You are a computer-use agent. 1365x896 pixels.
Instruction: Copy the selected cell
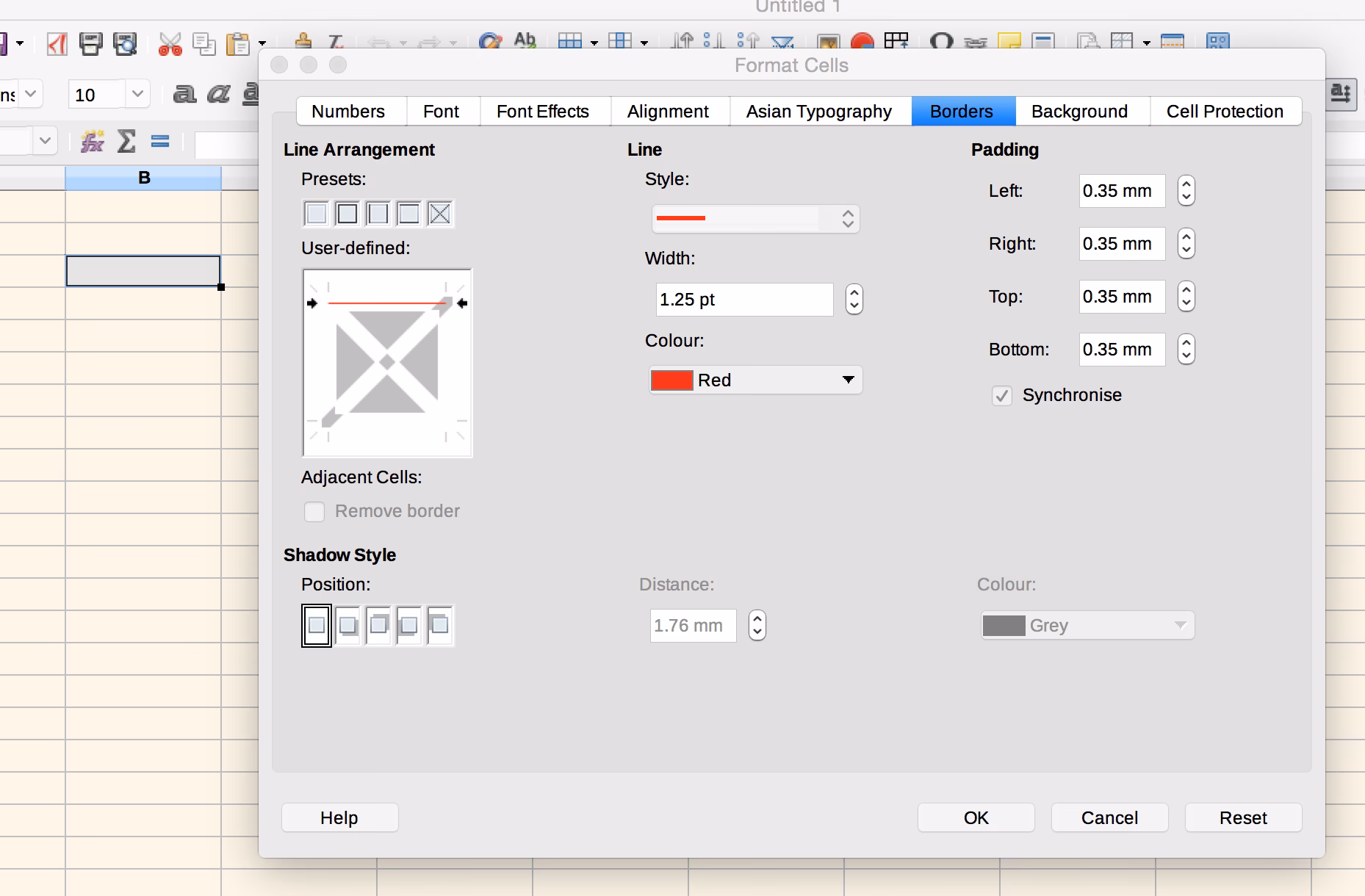tap(204, 43)
